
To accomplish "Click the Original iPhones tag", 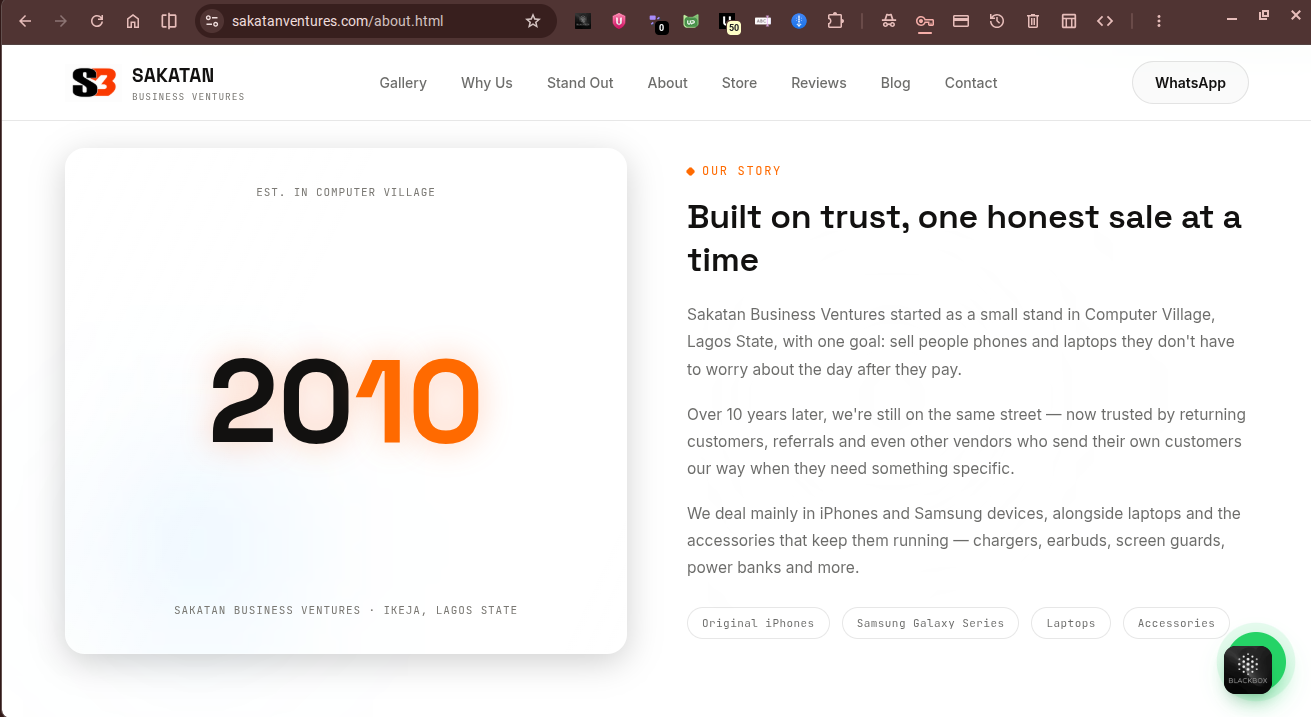I will pos(758,623).
